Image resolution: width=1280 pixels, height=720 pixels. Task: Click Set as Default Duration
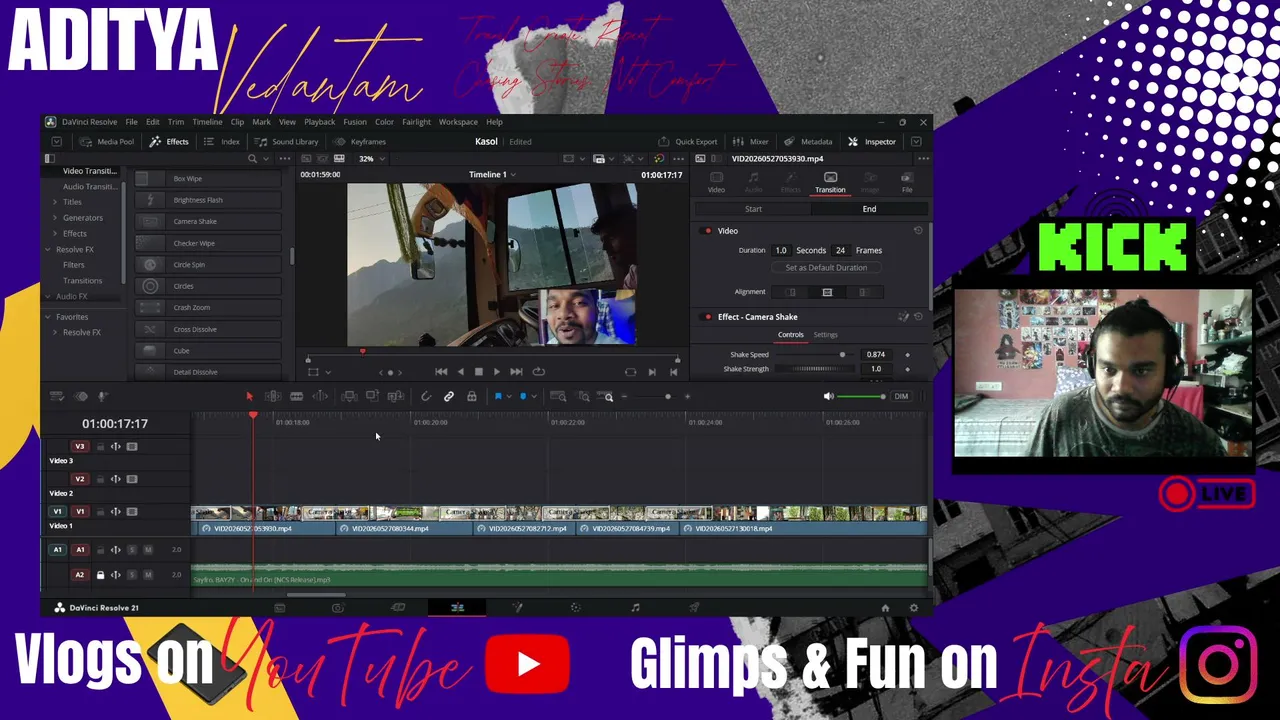pos(826,268)
